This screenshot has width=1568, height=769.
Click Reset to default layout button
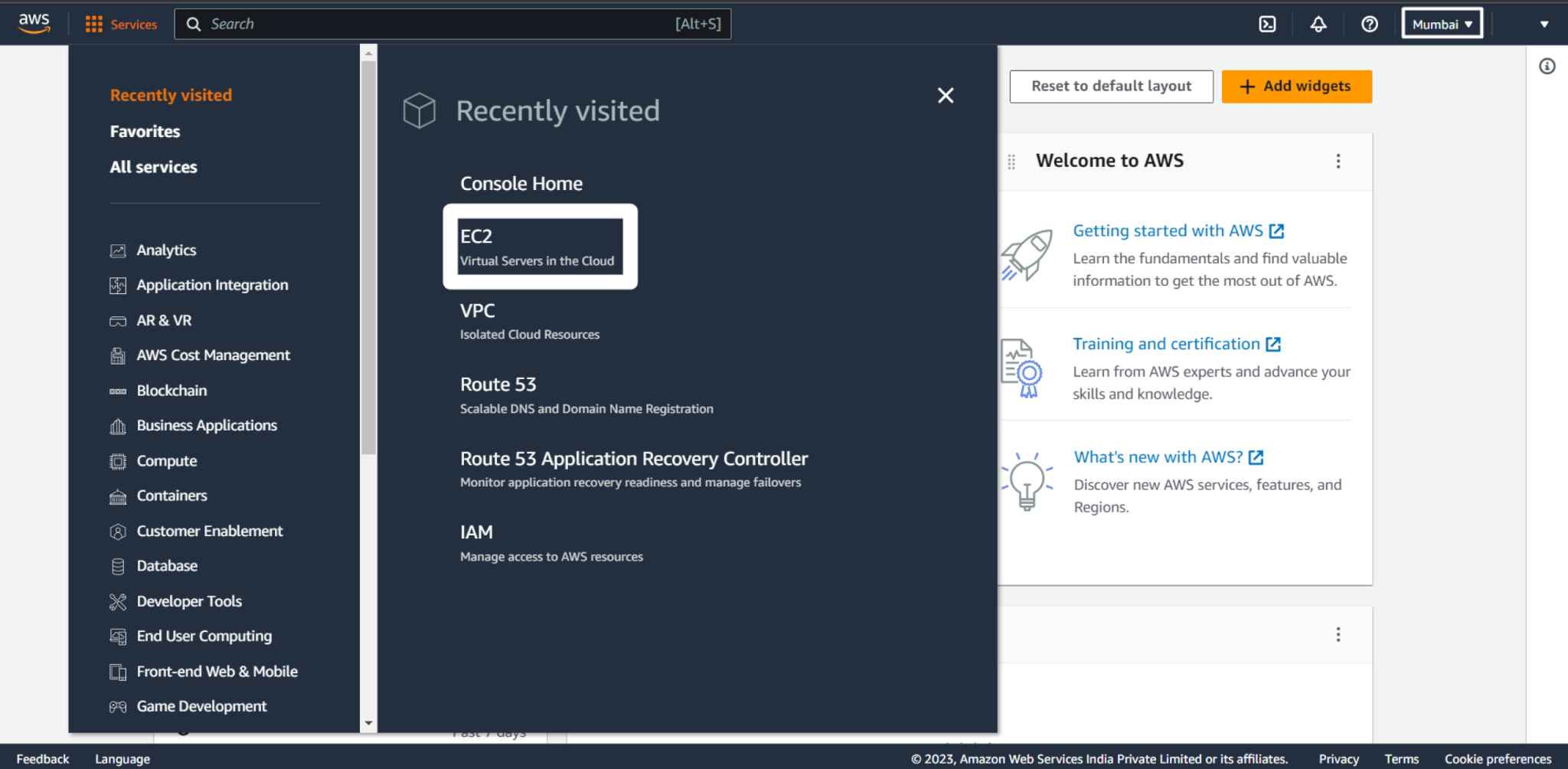[x=1111, y=87]
